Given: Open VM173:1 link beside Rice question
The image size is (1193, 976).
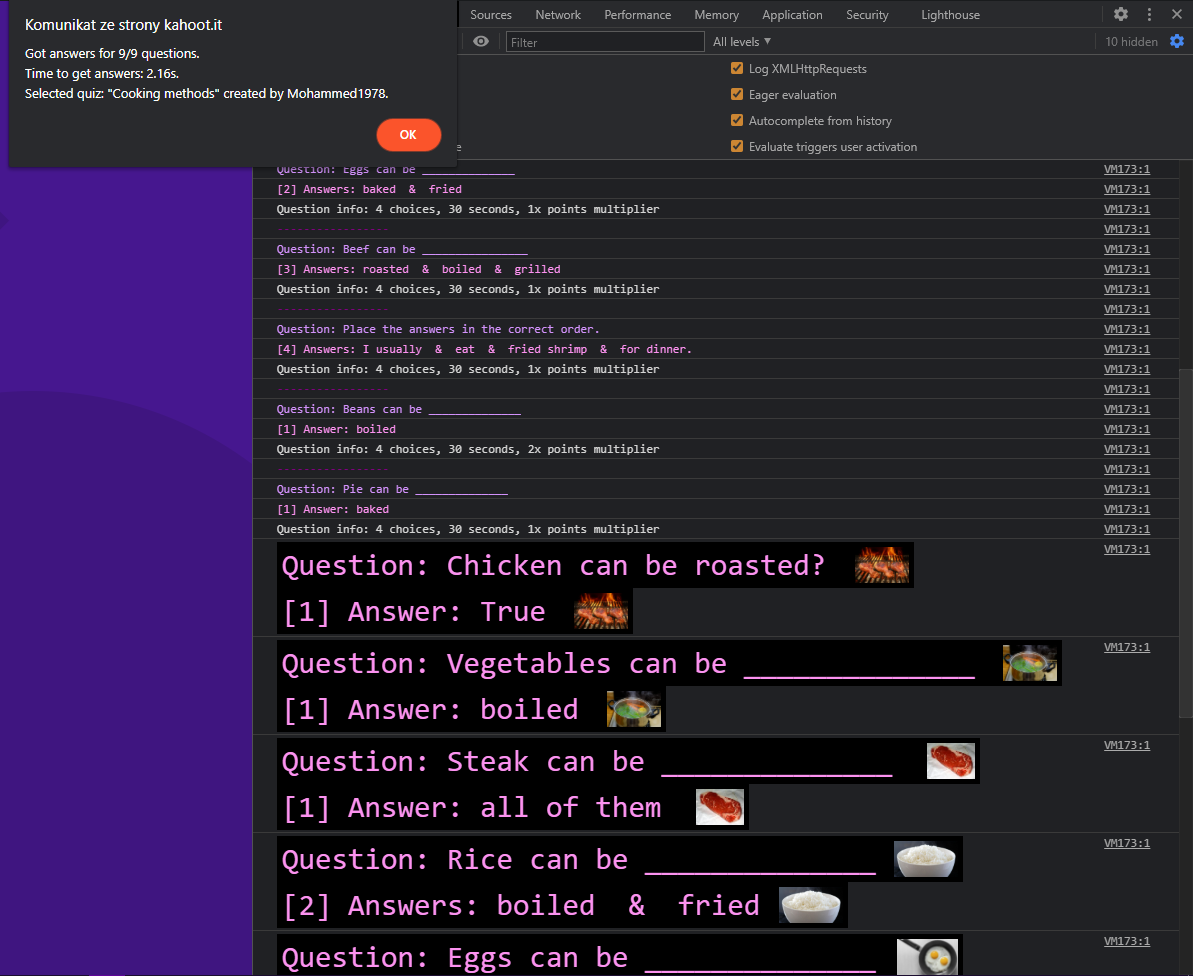Looking at the screenshot, I should point(1127,843).
